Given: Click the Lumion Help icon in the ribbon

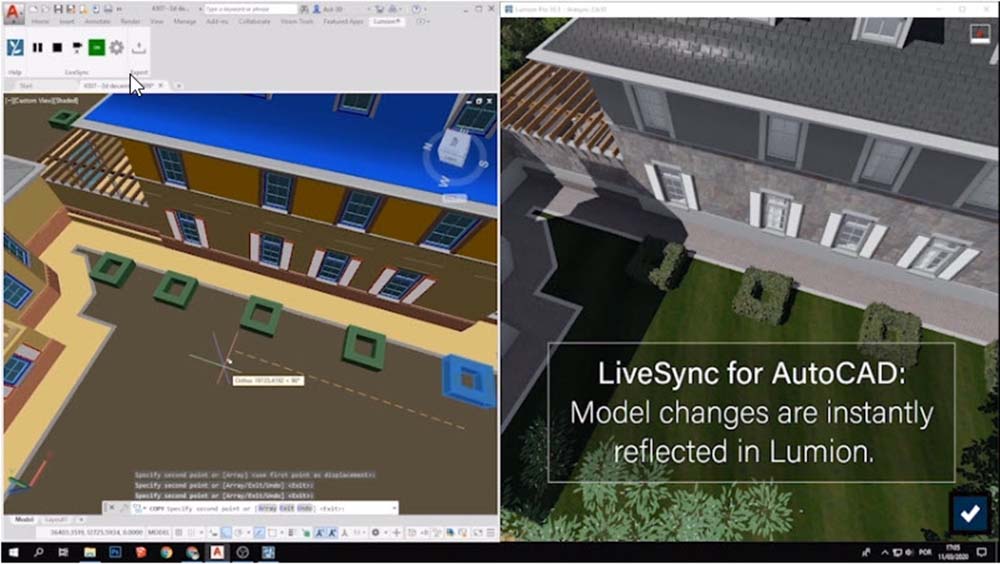Looking at the screenshot, I should [x=15, y=47].
